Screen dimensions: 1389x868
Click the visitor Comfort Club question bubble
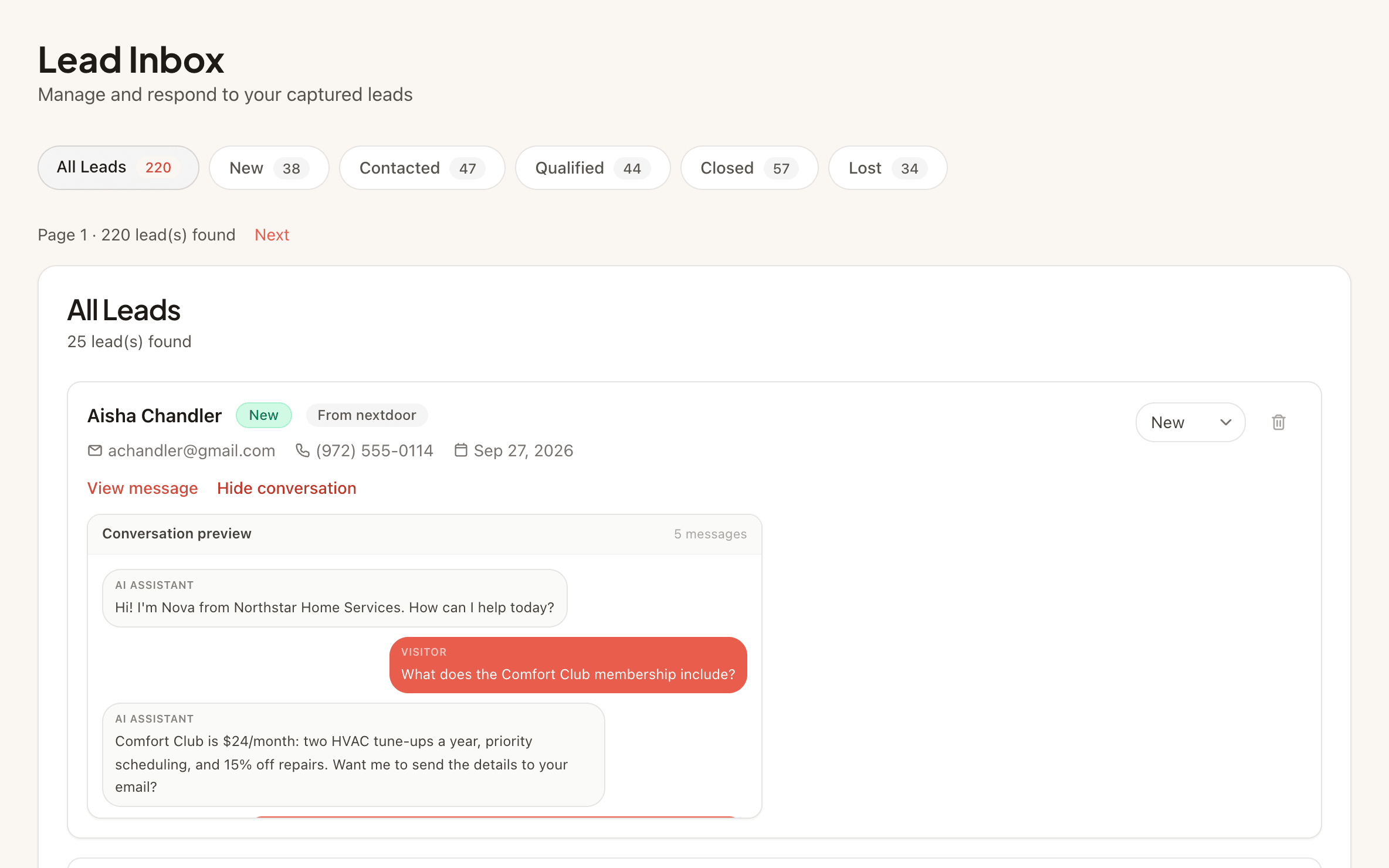pyautogui.click(x=568, y=665)
